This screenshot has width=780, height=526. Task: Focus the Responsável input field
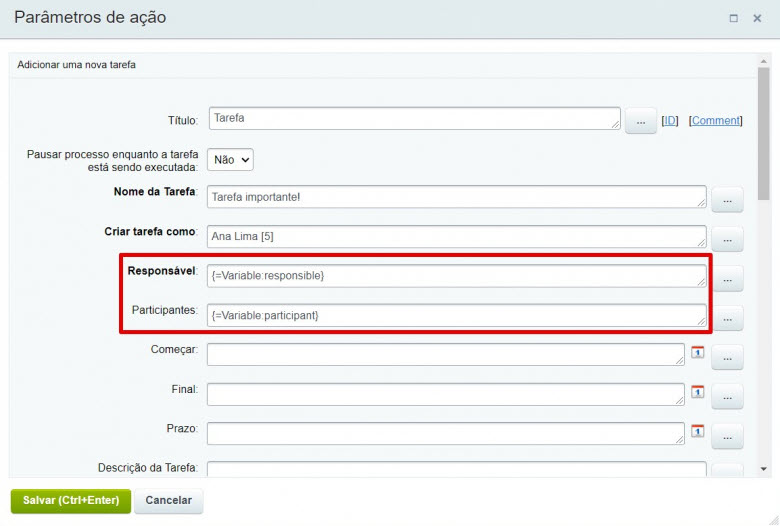[x=457, y=276]
